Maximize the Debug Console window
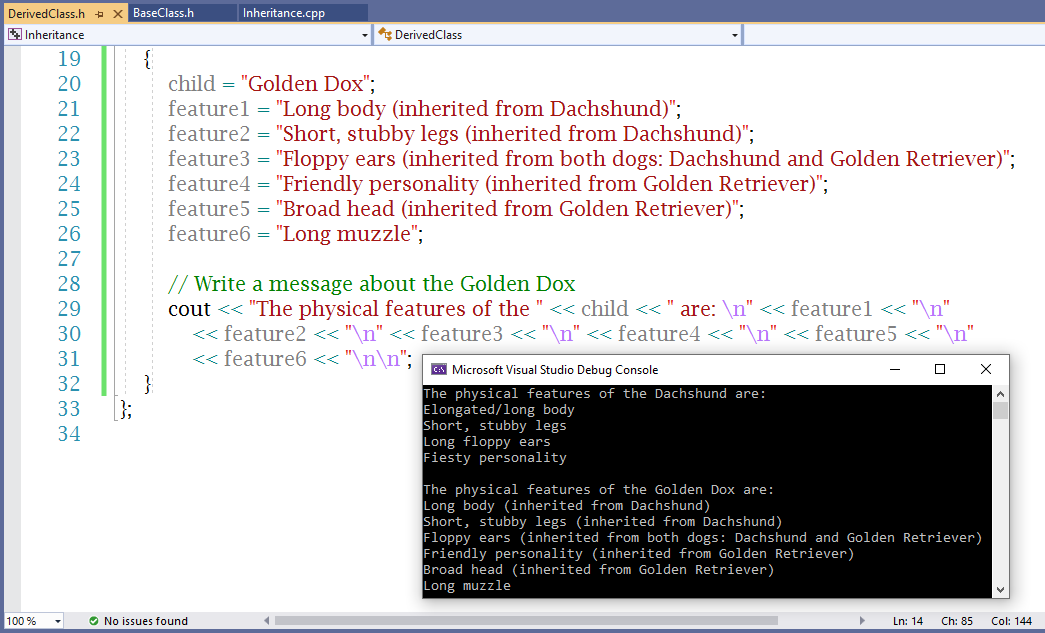Viewport: 1045px width, 633px height. click(x=940, y=369)
